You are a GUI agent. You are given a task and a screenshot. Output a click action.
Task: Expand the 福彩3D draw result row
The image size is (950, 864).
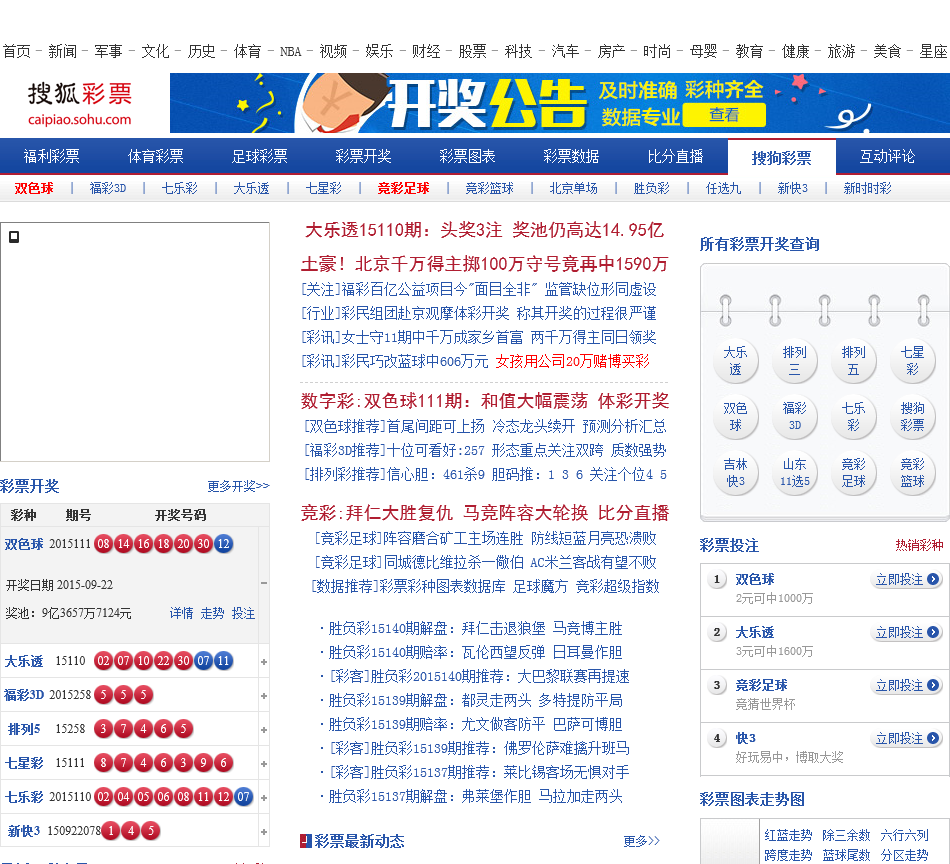coord(264,696)
